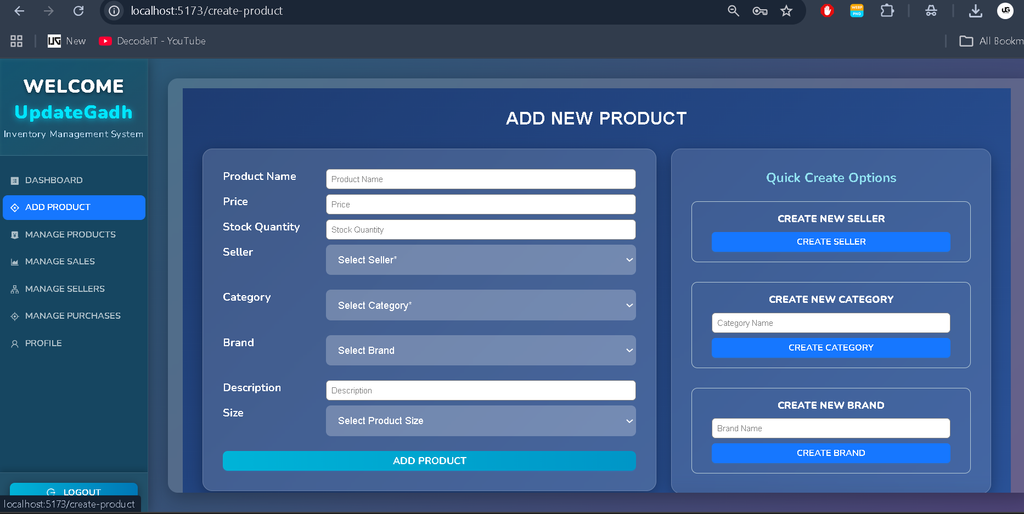The image size is (1024, 514).
Task: Go to DASHBOARD in the sidebar
Action: [x=74, y=180]
